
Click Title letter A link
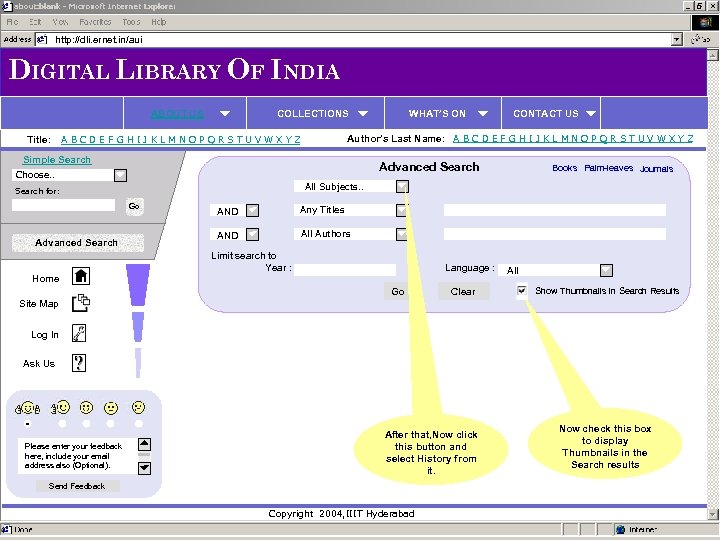pyautogui.click(x=64, y=140)
